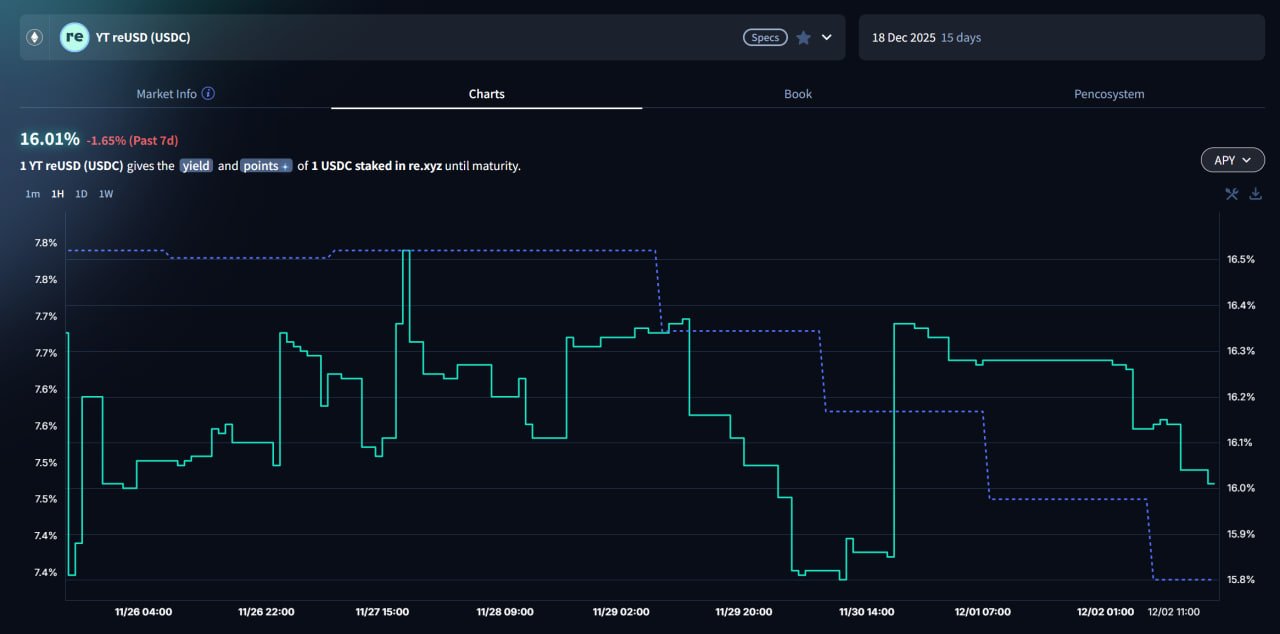Switch to the Book tab
This screenshot has height=634, width=1280.
(797, 94)
